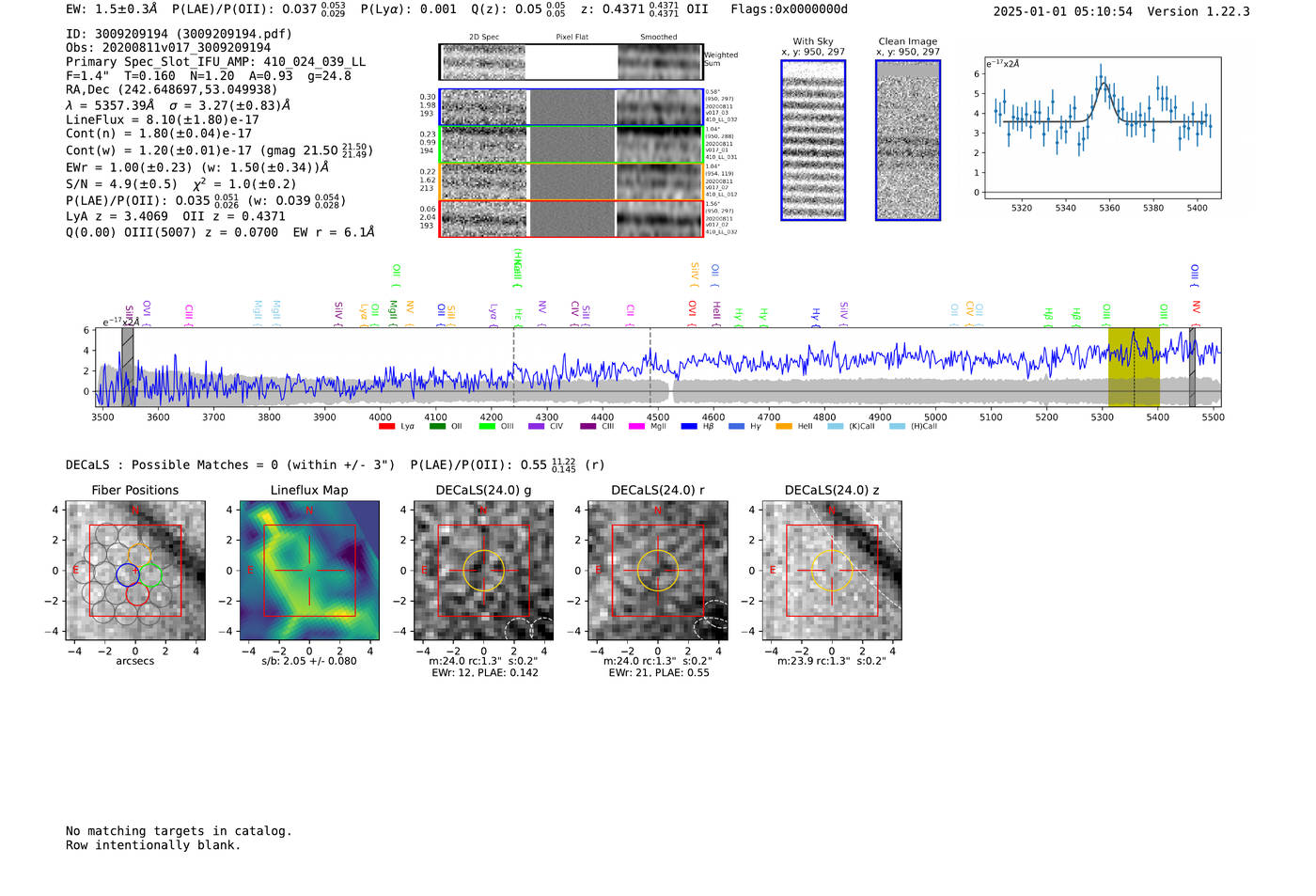
Task: Click the s/b: 2.05 +/- 0.080 caption
Action: coord(309,661)
